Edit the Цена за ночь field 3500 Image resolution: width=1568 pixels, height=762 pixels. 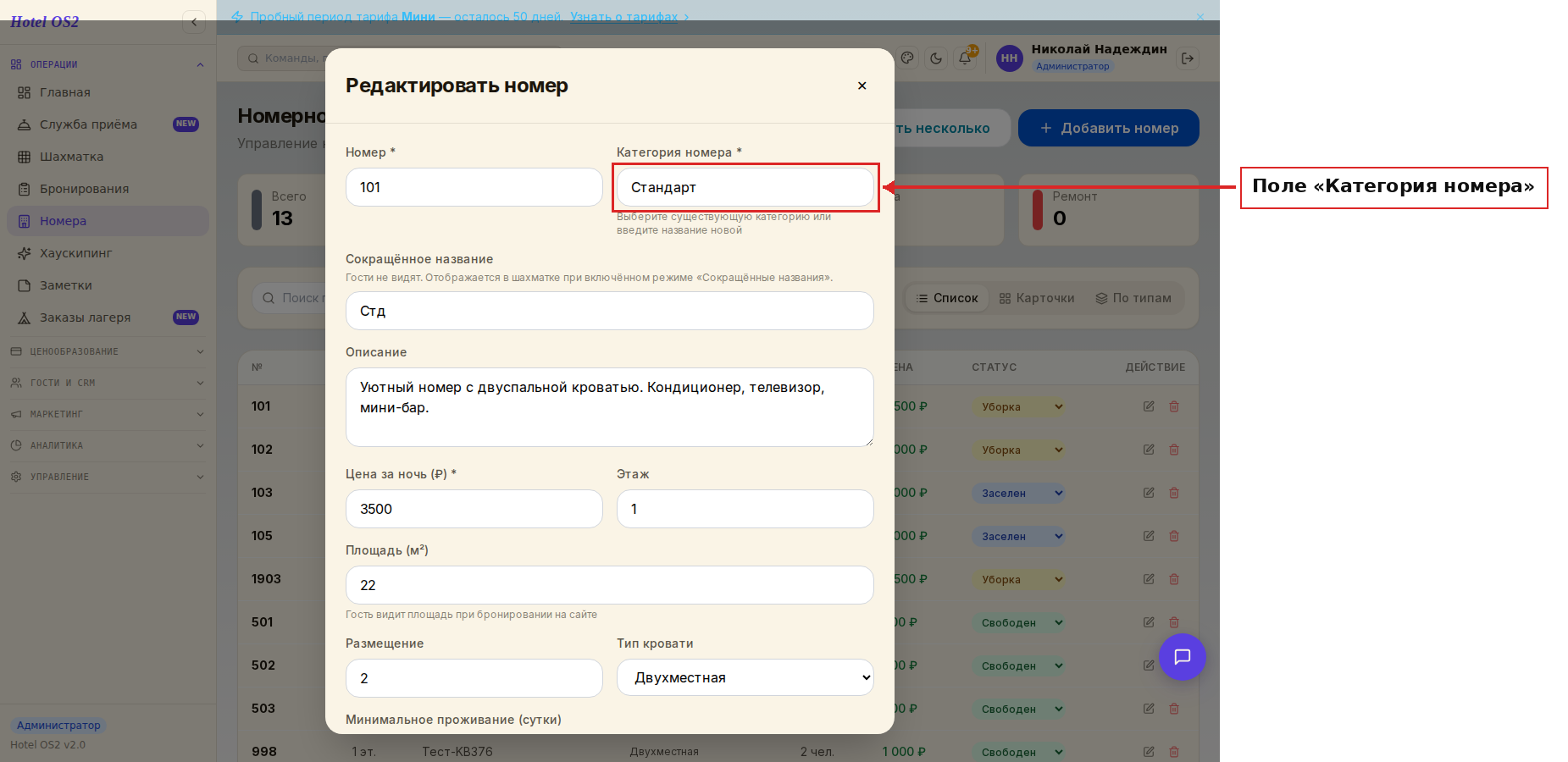474,509
